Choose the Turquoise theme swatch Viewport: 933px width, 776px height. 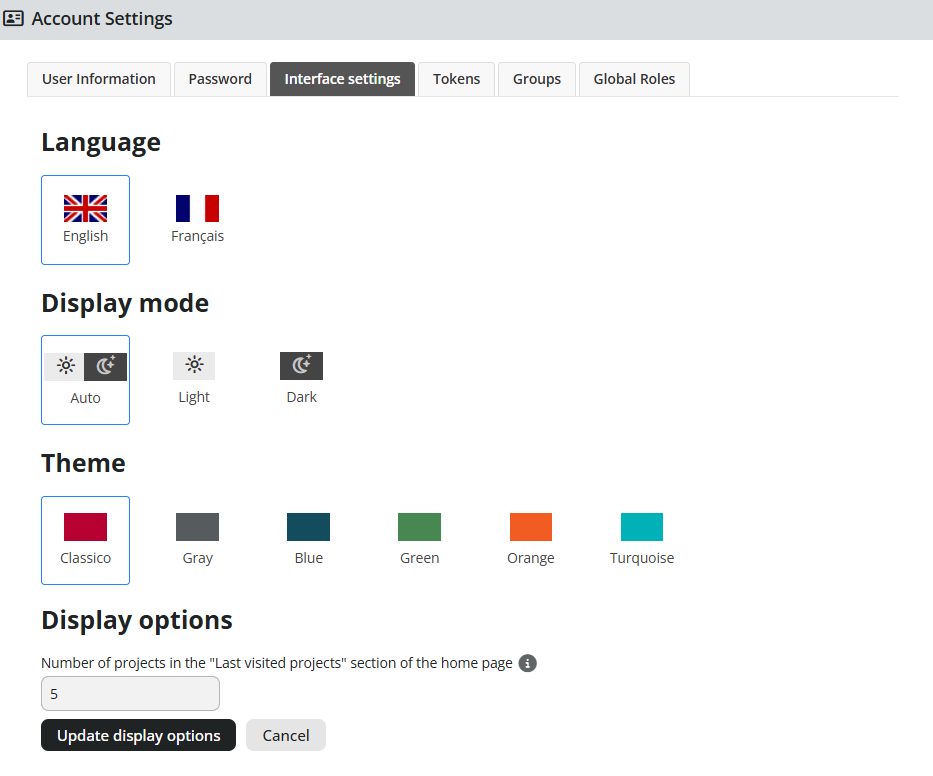coord(642,526)
